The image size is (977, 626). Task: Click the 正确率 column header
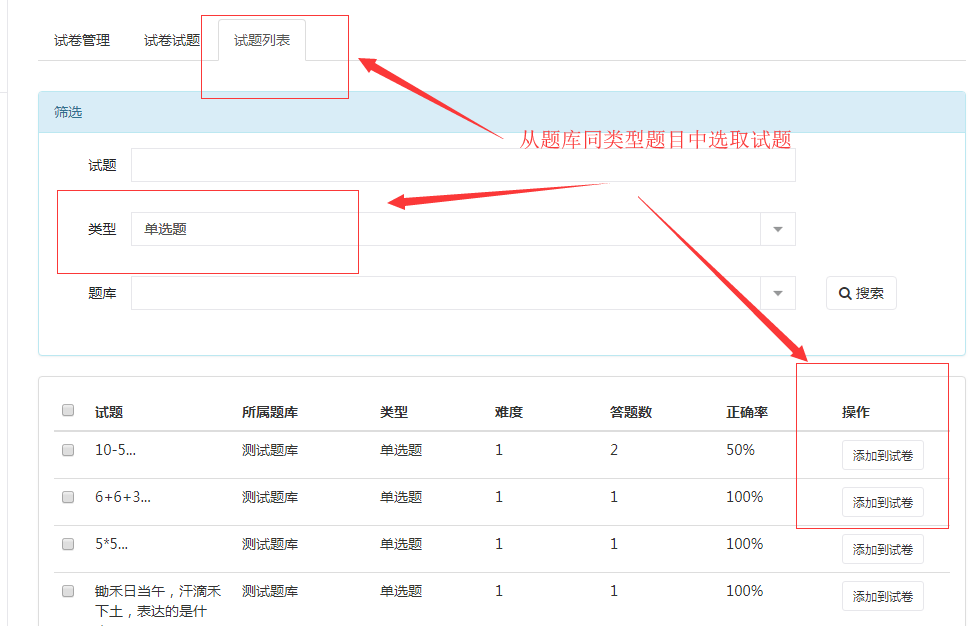coord(746,412)
